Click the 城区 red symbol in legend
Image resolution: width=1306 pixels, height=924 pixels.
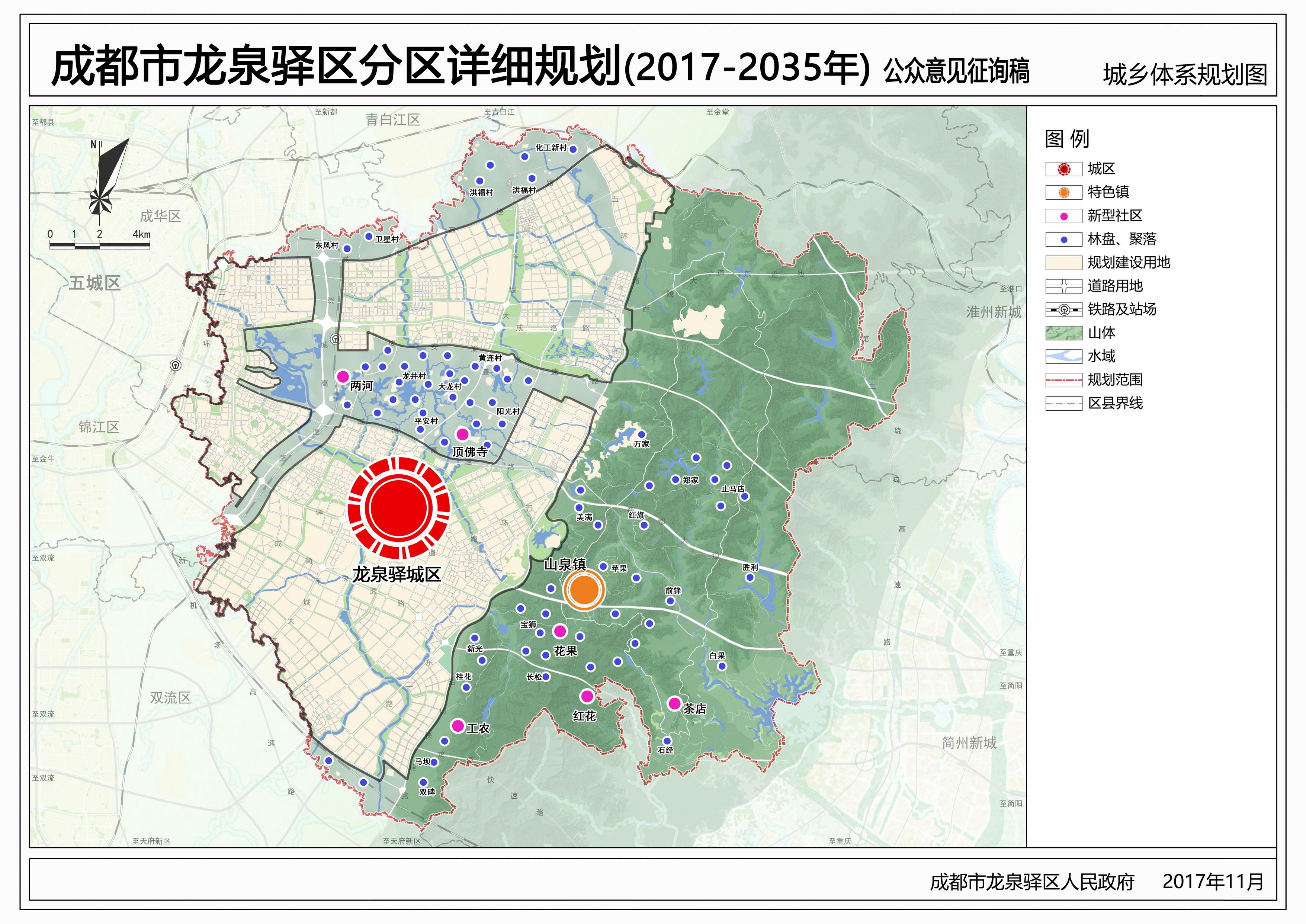pyautogui.click(x=1064, y=169)
